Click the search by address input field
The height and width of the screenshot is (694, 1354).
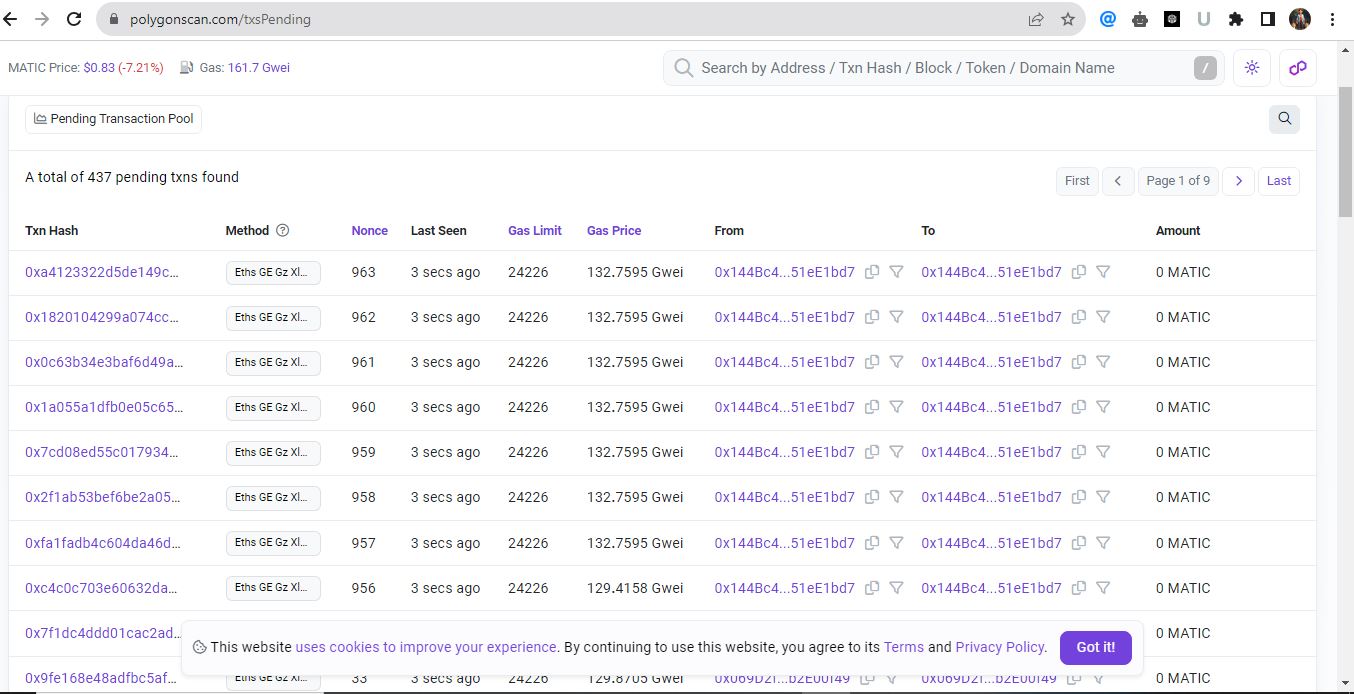tap(940, 68)
